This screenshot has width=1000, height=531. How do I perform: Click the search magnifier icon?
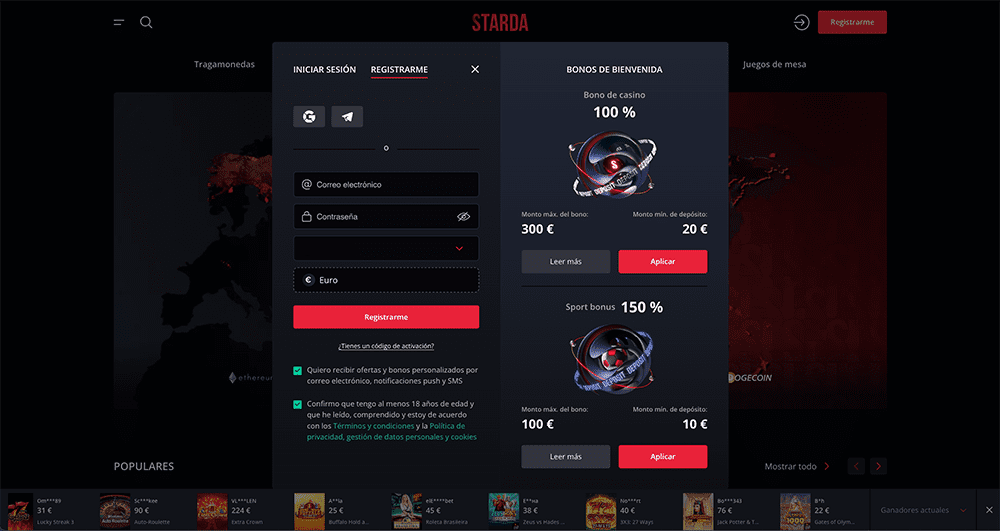146,23
